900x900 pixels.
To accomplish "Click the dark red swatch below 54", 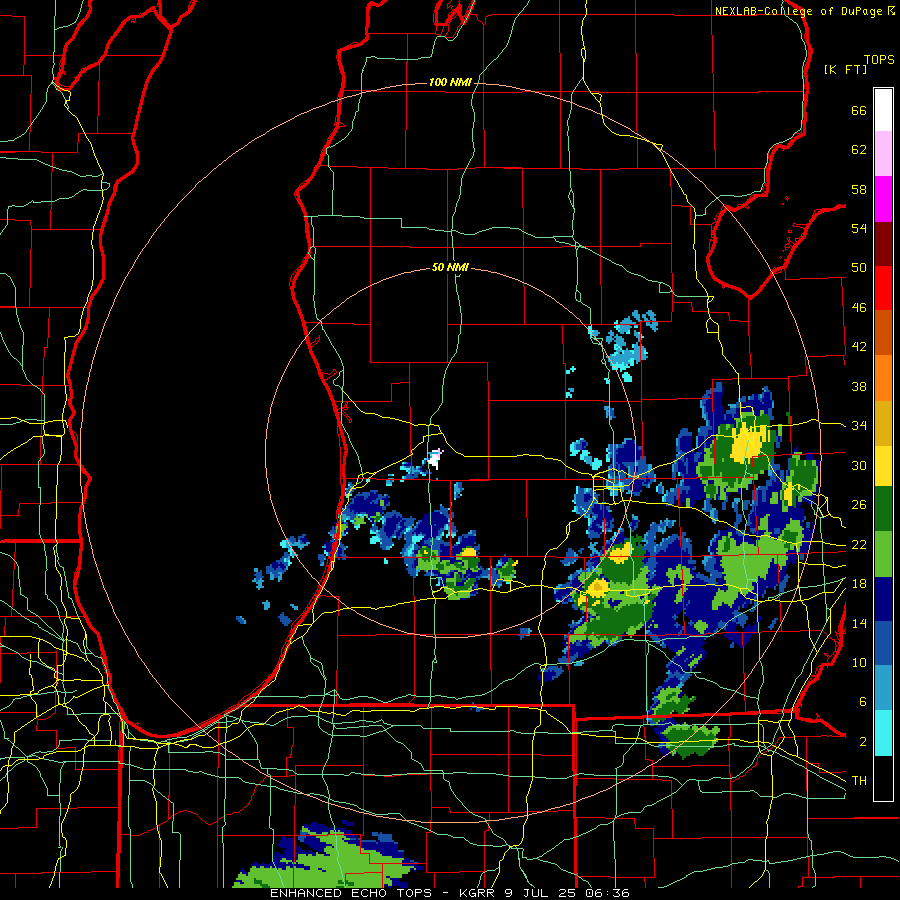I will tap(883, 244).
